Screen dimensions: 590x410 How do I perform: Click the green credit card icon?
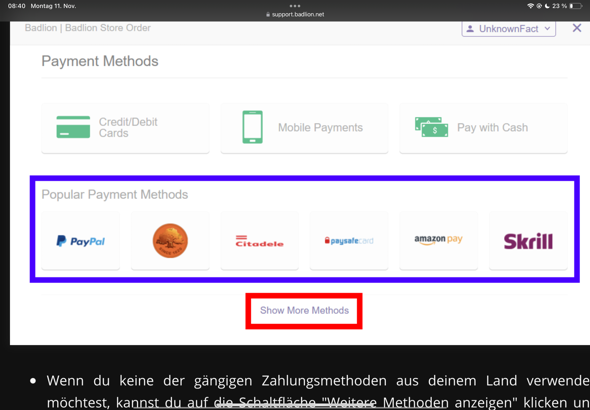[73, 127]
